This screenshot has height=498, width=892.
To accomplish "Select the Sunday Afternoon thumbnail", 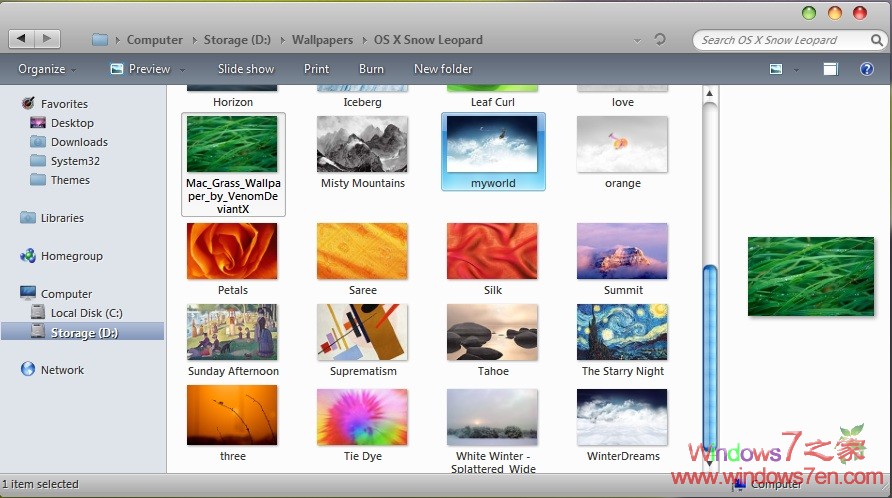I will pyautogui.click(x=232, y=332).
